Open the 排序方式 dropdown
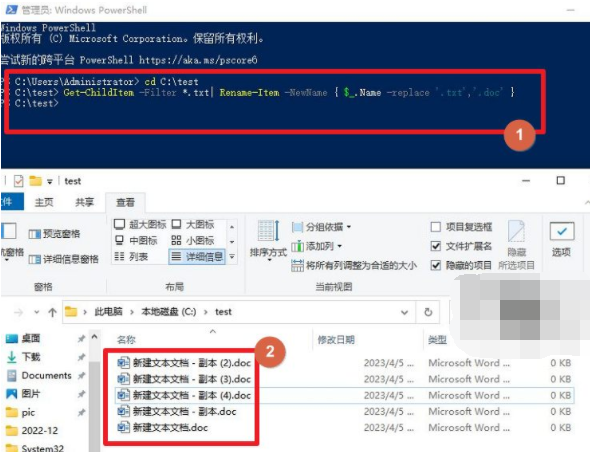 click(x=268, y=240)
